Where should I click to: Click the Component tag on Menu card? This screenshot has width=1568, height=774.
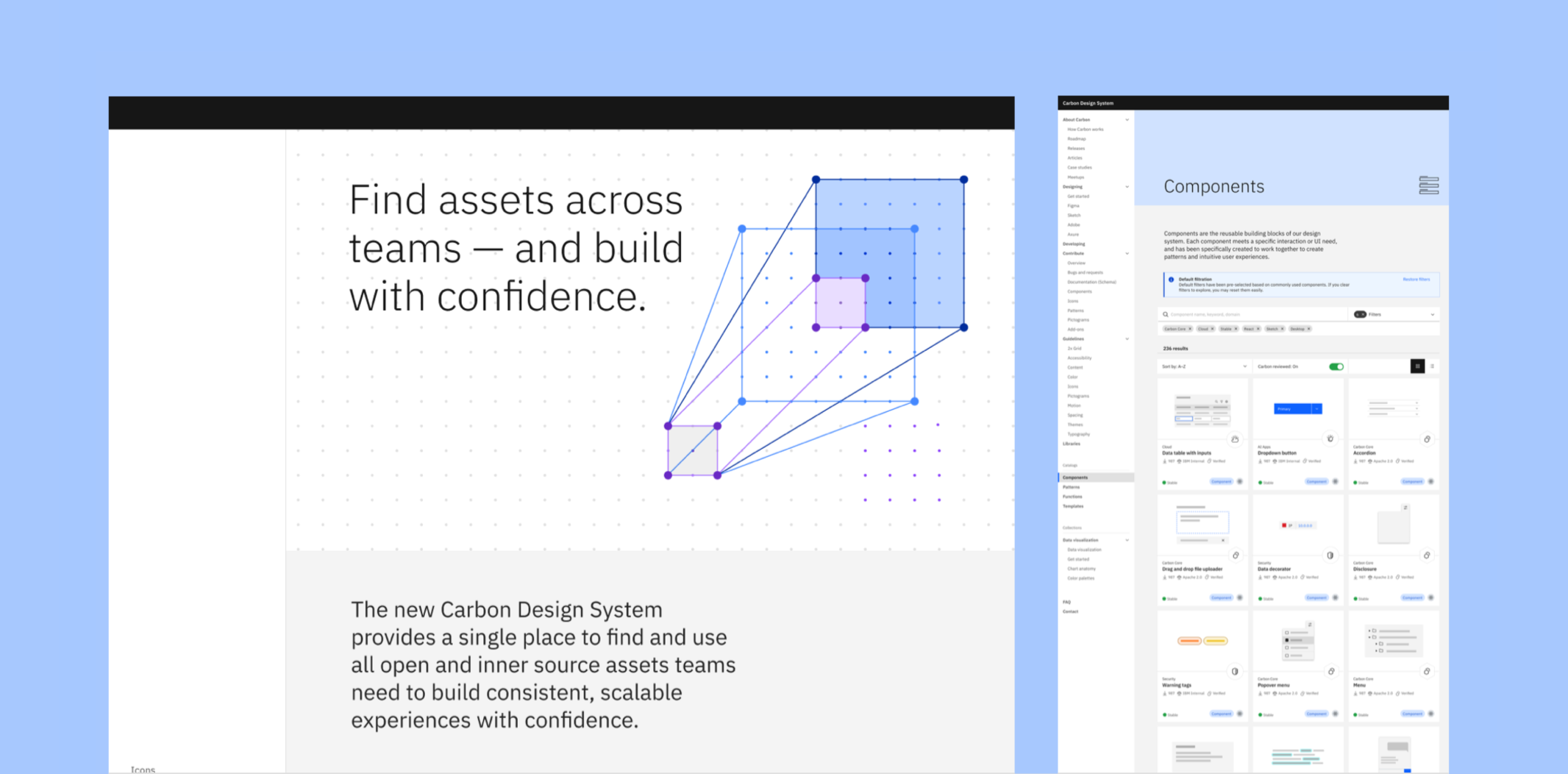coord(1412,714)
